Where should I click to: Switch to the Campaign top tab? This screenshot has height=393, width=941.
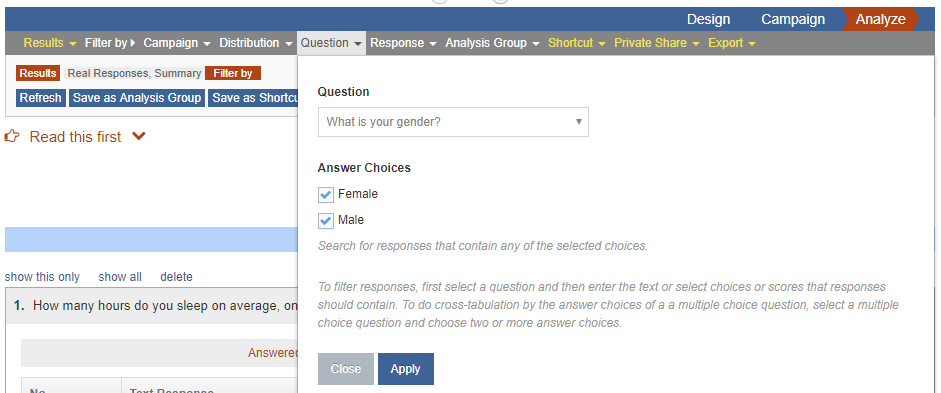point(793,19)
